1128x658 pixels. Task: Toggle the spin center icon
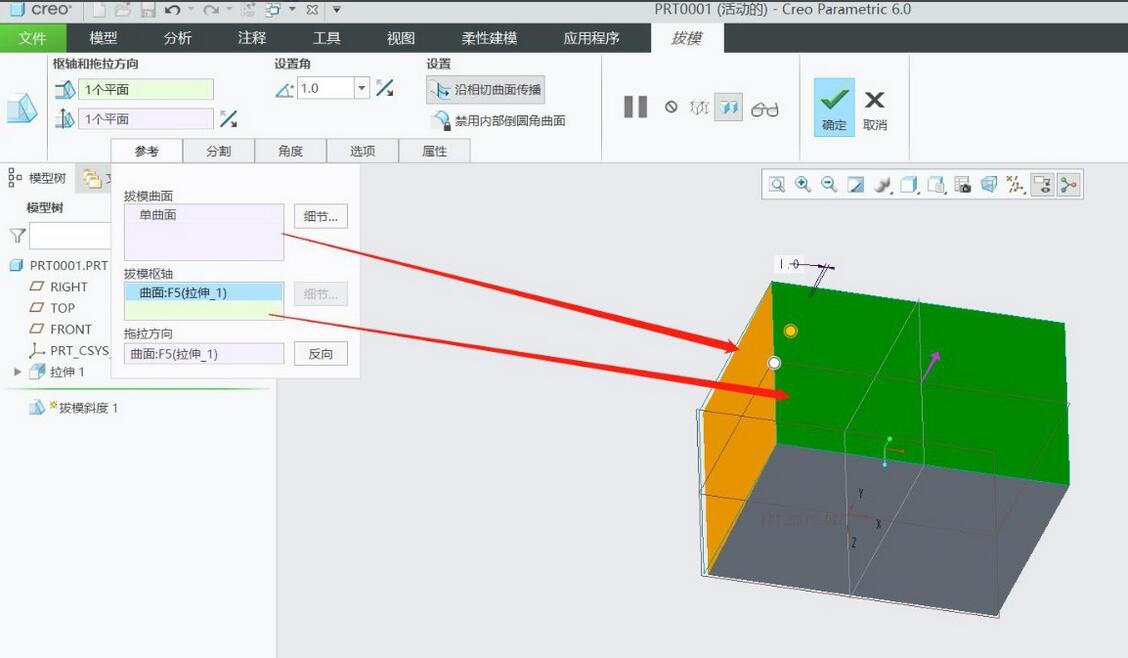(x=1069, y=185)
